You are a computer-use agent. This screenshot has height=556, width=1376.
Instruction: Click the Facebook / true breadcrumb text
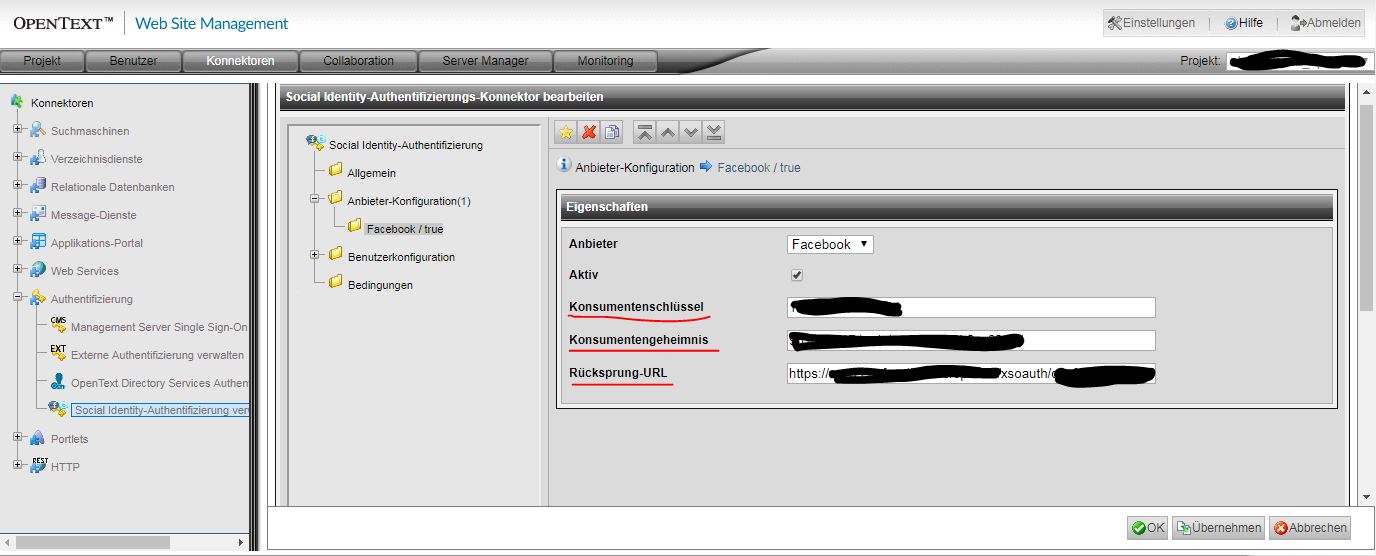[759, 167]
